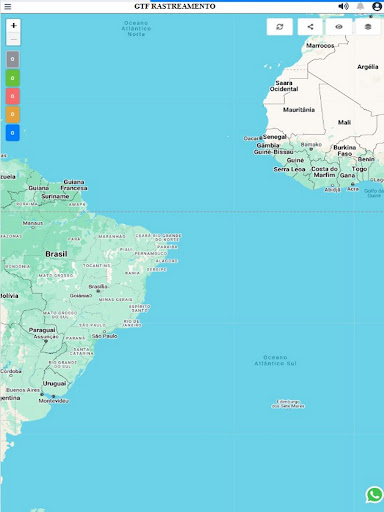The image size is (384, 512).
Task: Zoom in on the map
Action: point(13,26)
